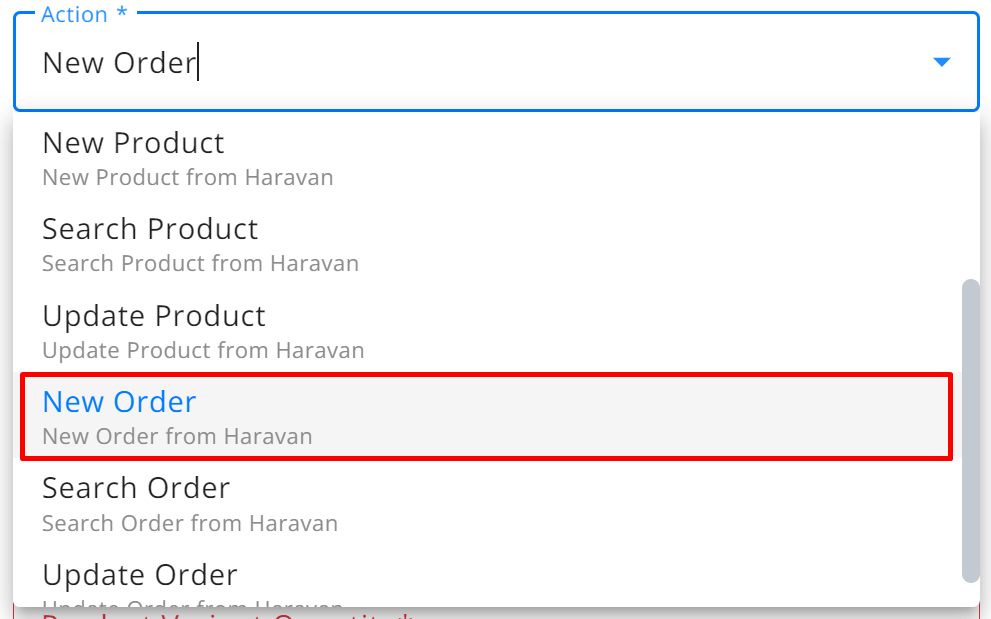
Task: Click the 'Update Product' option title
Action: pyautogui.click(x=154, y=316)
